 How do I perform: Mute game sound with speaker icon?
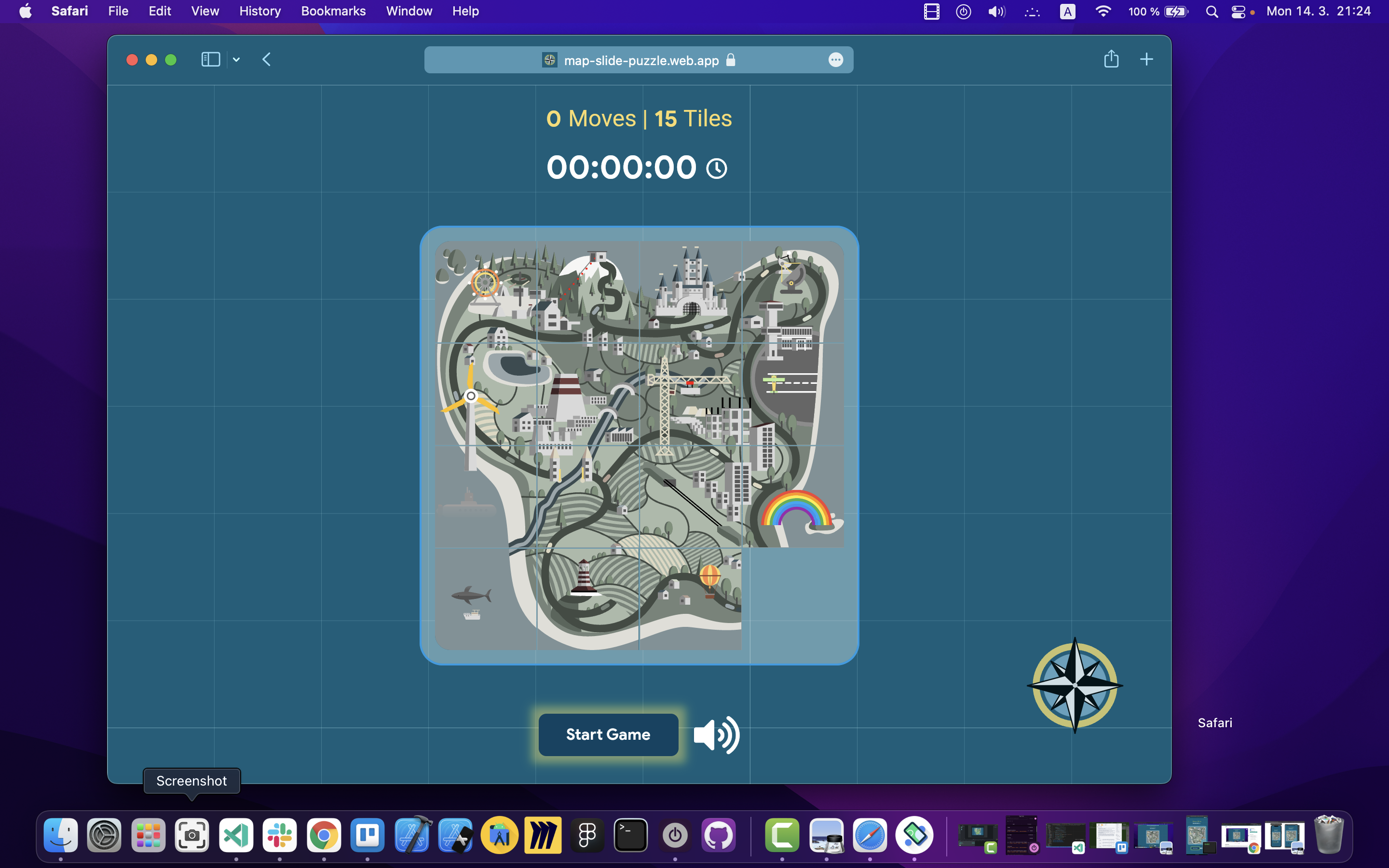pyautogui.click(x=716, y=735)
